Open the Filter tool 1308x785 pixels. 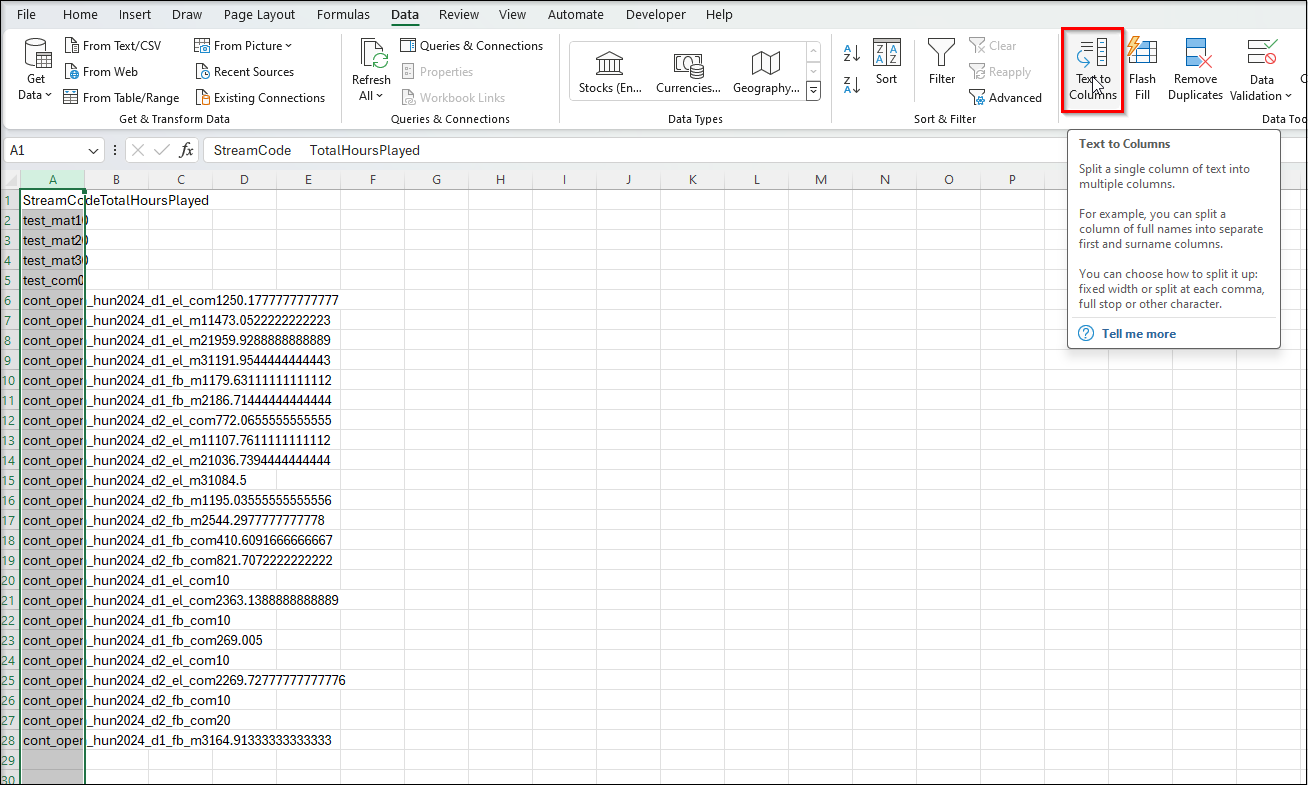(941, 62)
